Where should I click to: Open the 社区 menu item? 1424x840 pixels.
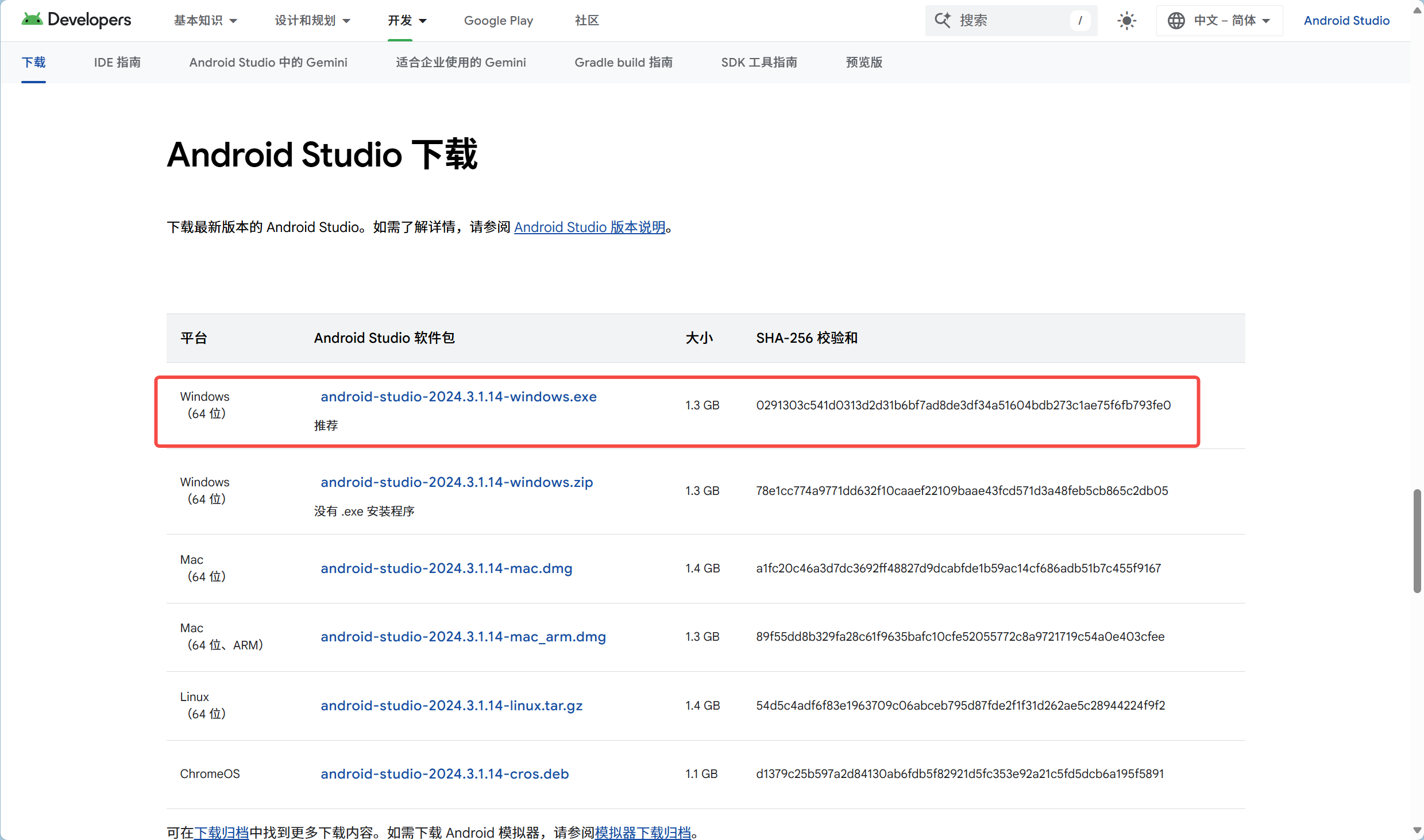coord(586,21)
